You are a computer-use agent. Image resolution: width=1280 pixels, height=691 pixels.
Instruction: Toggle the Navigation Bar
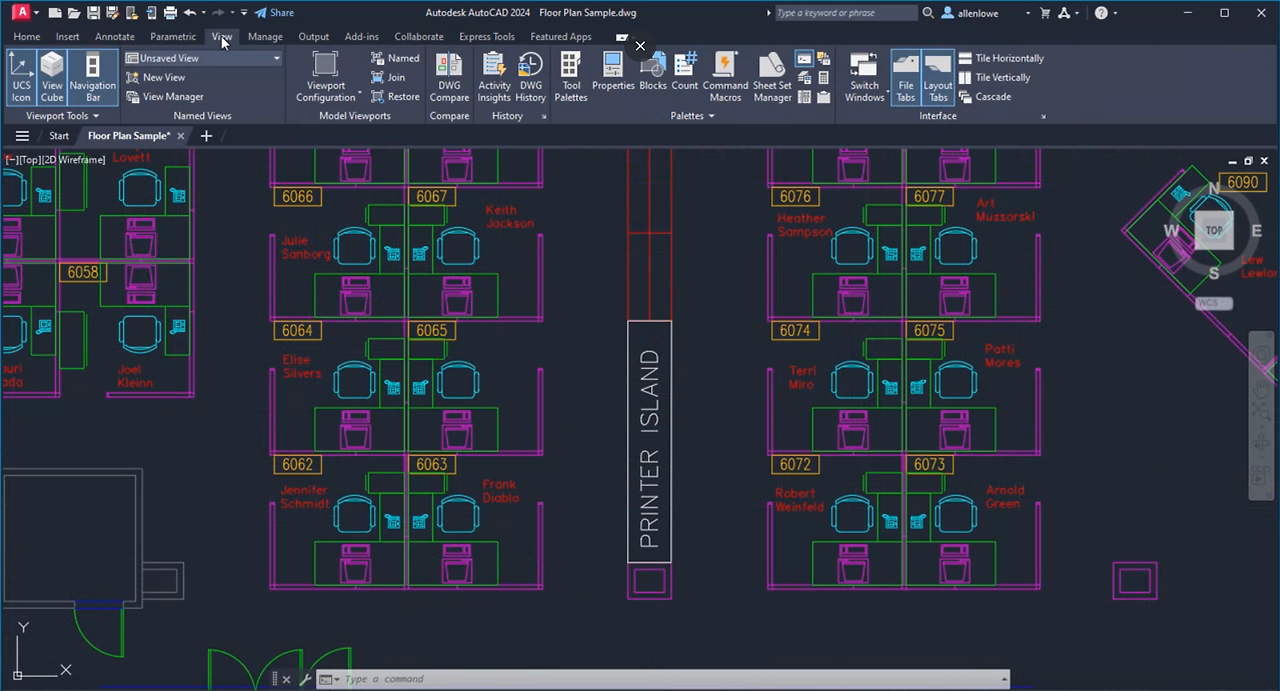click(92, 77)
